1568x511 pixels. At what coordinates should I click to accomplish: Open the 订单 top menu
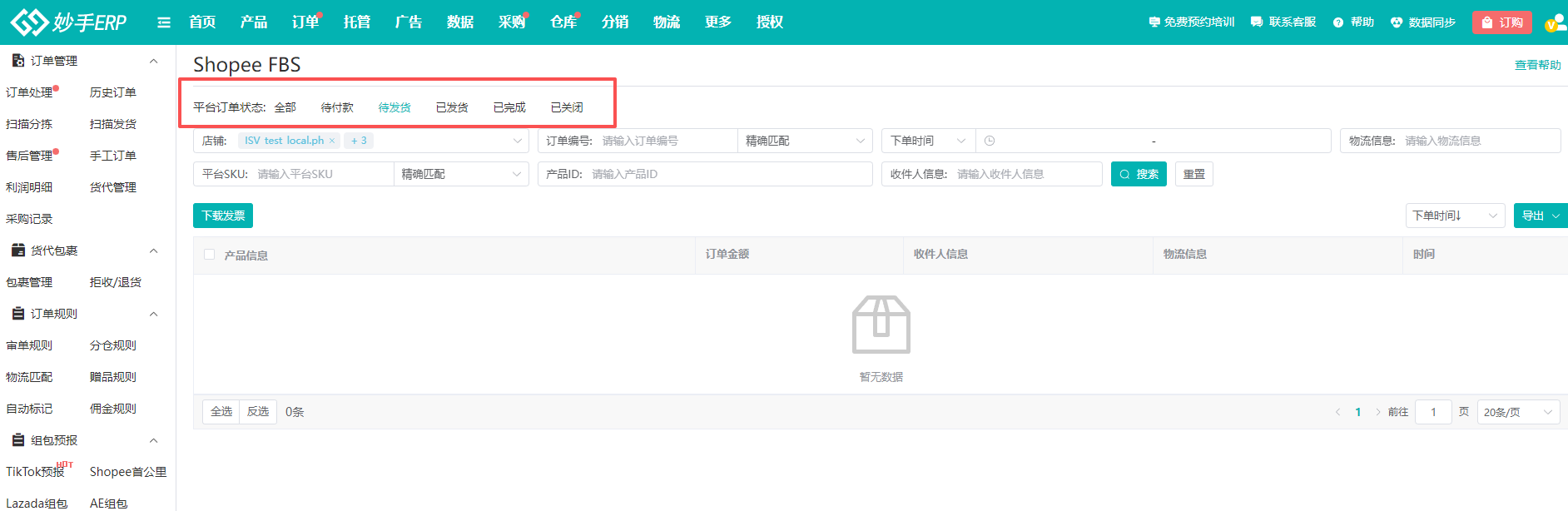305,22
